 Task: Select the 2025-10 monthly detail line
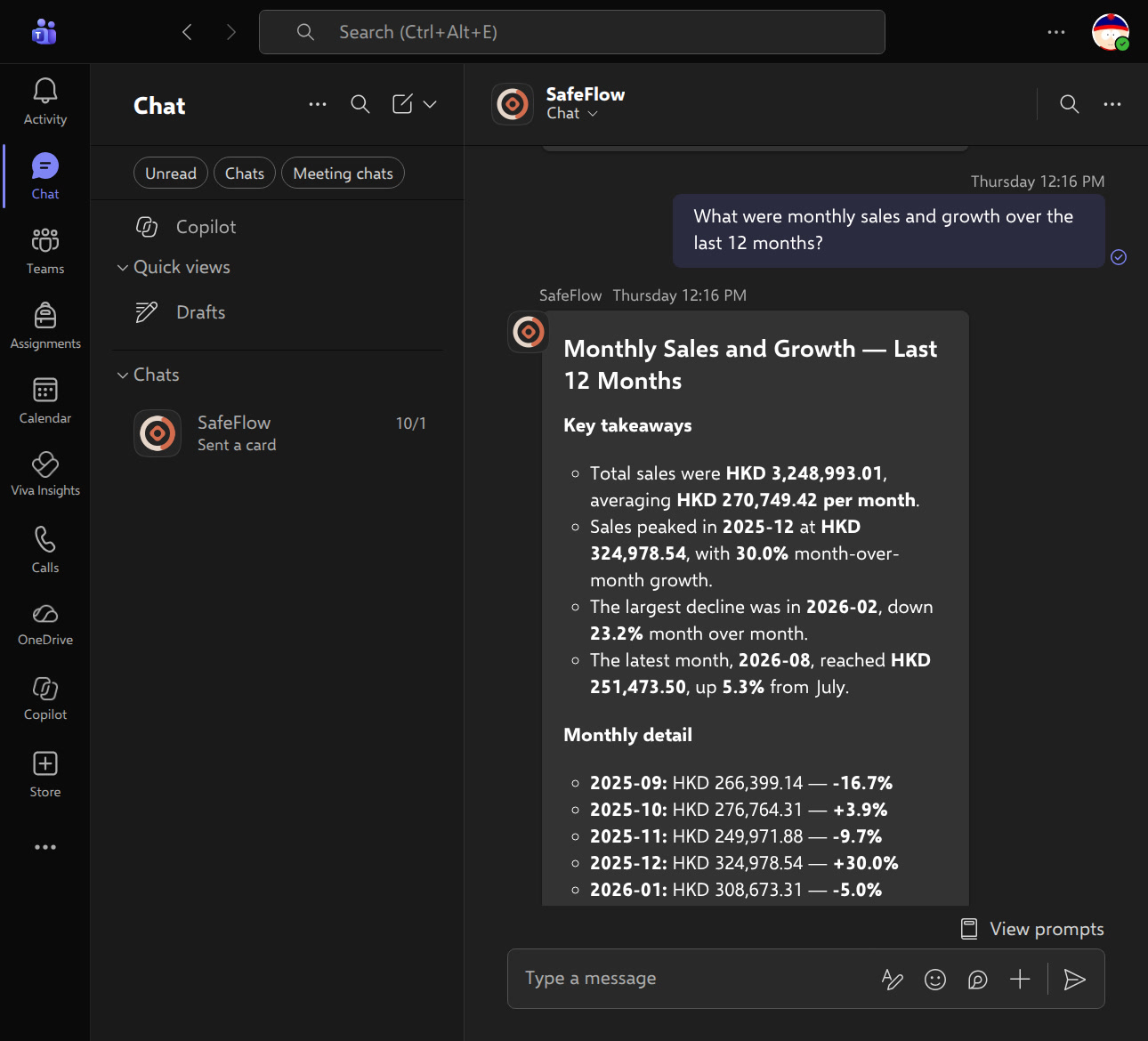739,810
